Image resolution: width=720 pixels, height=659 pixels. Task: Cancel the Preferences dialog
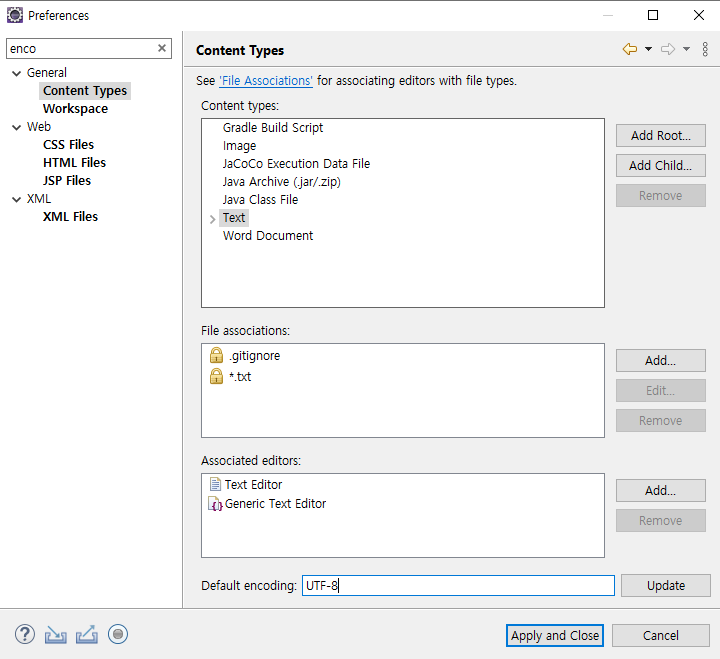click(660, 636)
